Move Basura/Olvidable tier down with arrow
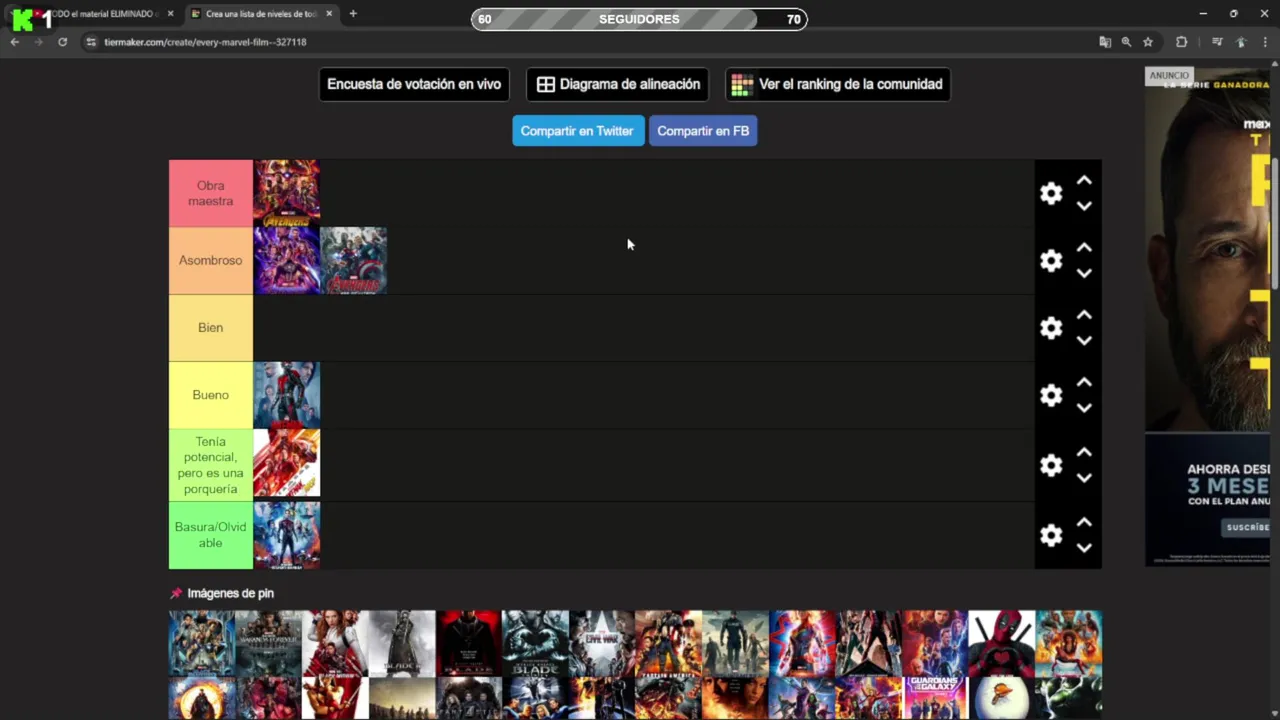Viewport: 1280px width, 720px height. point(1084,548)
